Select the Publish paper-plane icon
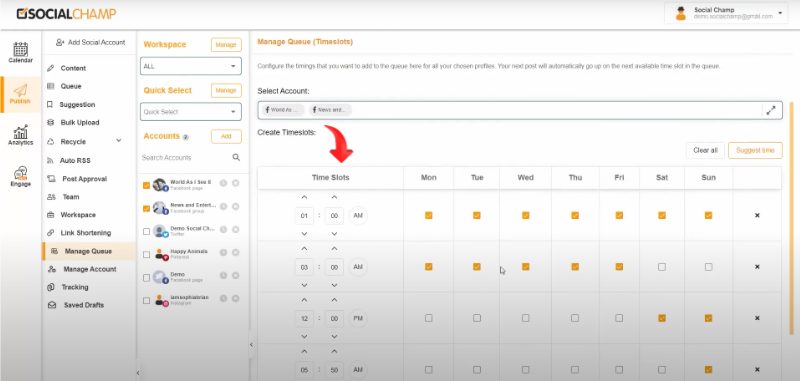This screenshot has height=381, width=800. (20, 90)
